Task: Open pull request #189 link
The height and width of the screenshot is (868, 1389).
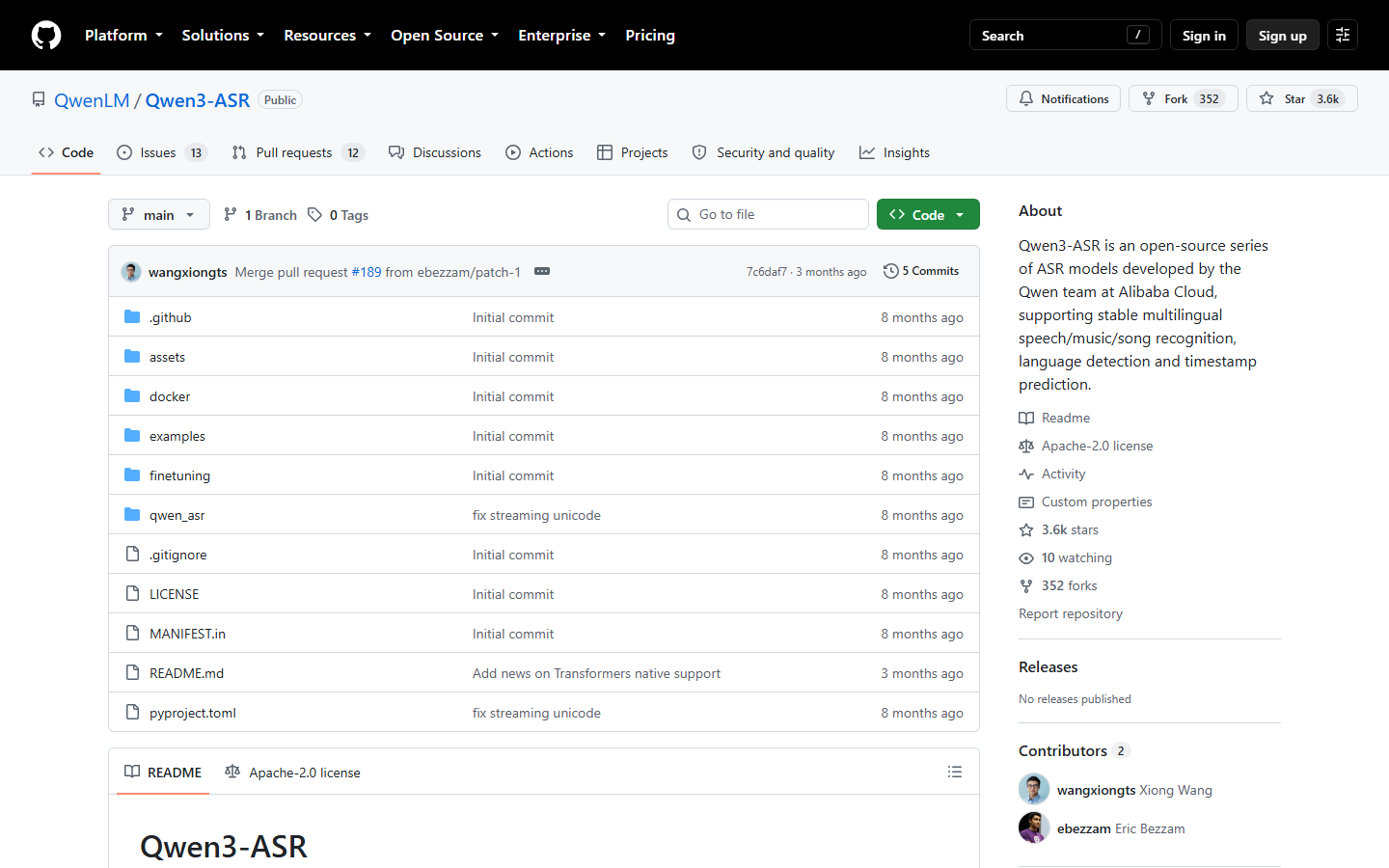Action: [367, 272]
